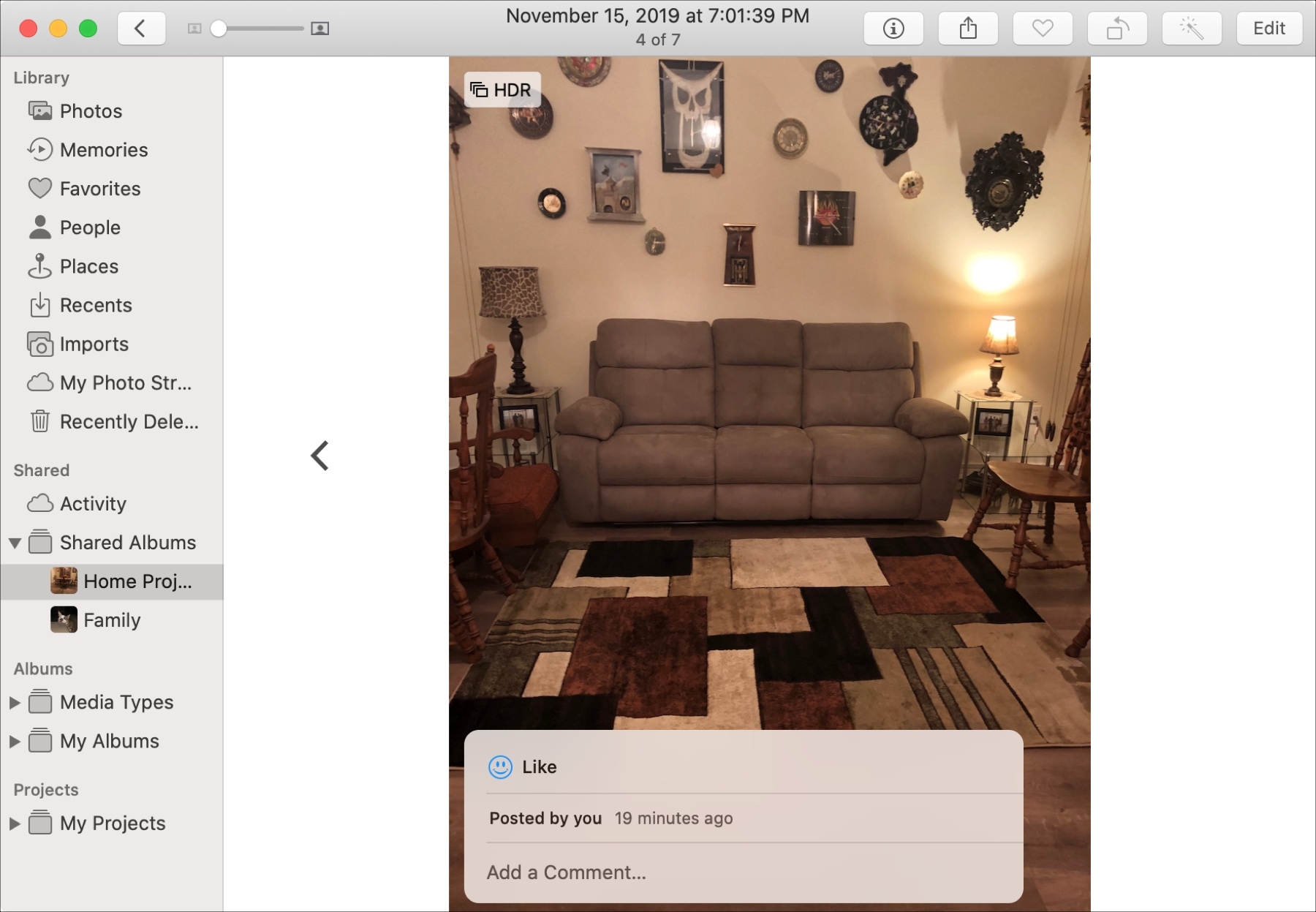
Task: Click the People silhouette icon
Action: click(x=40, y=227)
